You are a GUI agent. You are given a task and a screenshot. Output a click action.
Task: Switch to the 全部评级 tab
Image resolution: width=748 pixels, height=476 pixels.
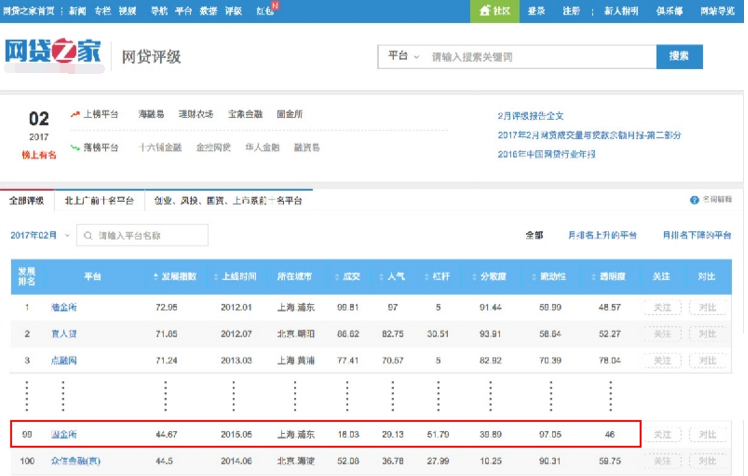(27, 201)
